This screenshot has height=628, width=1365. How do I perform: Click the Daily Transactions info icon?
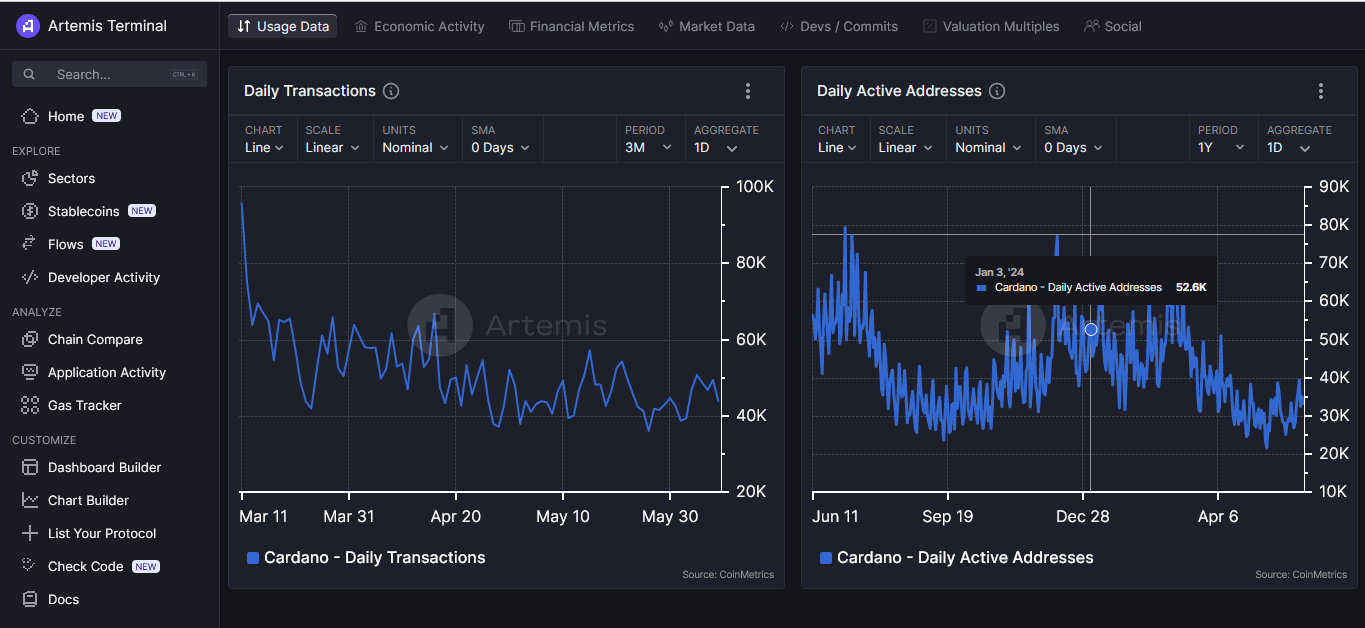click(391, 91)
